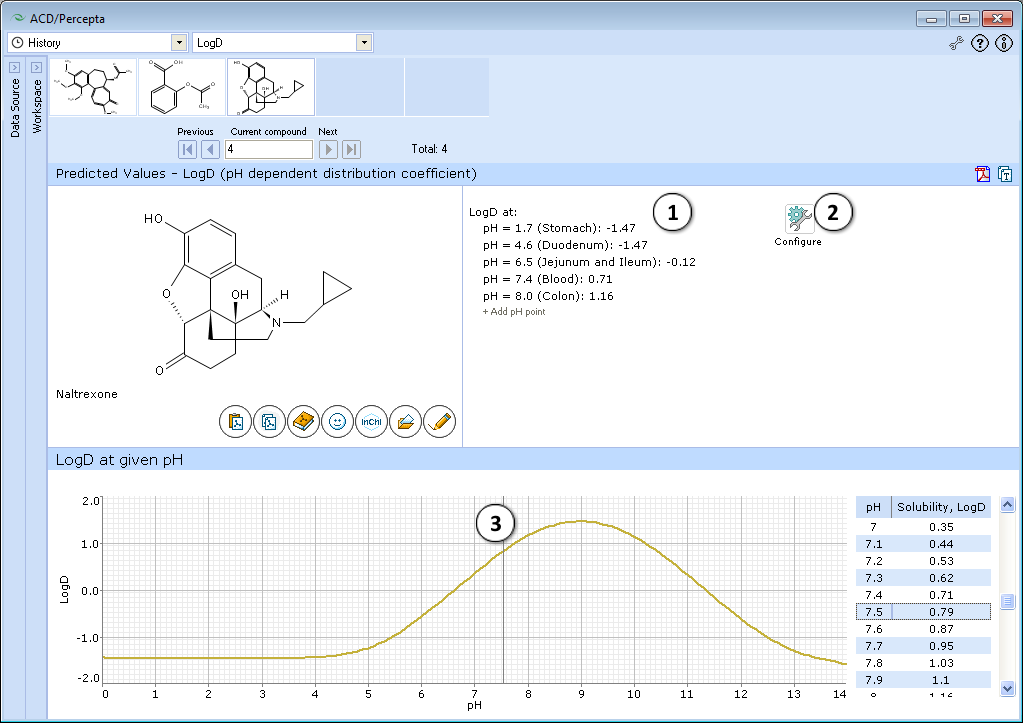The height and width of the screenshot is (723, 1023).
Task: Click the pH table scrollbar thumb
Action: (1007, 601)
